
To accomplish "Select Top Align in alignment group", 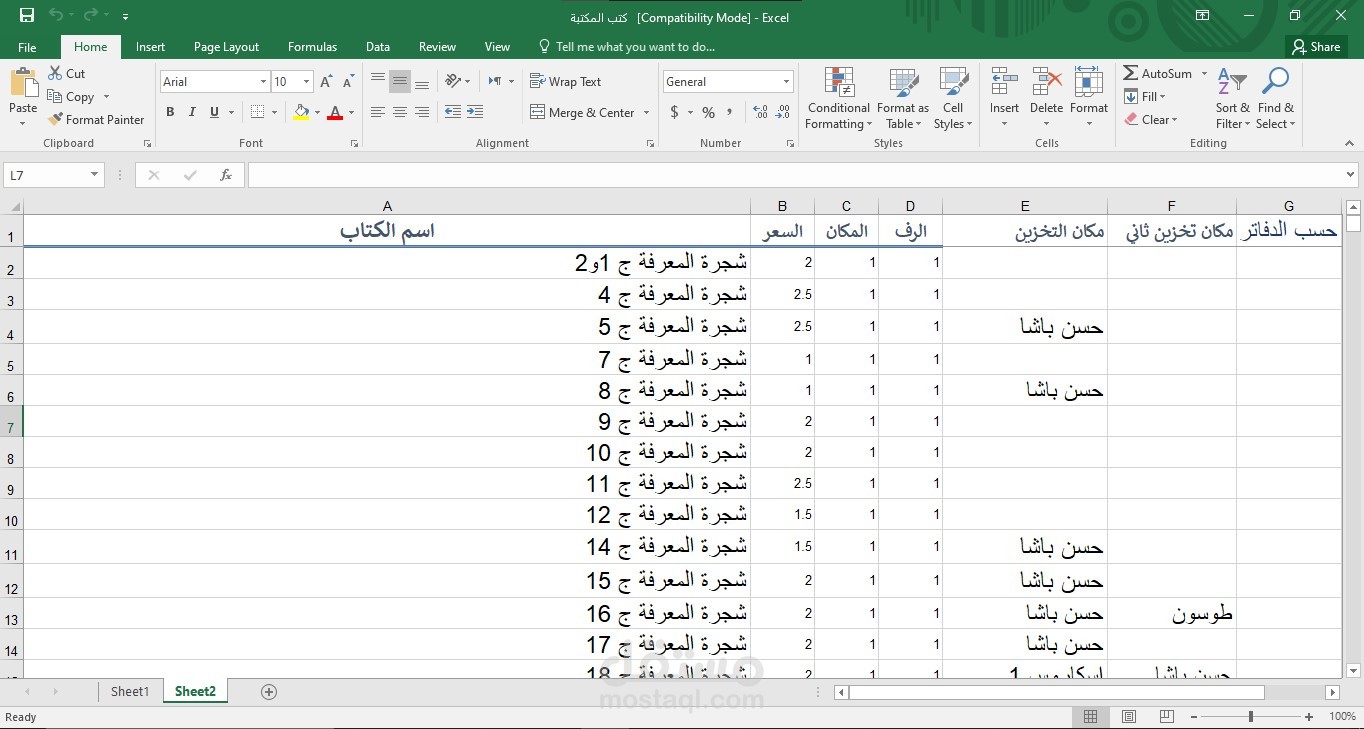I will (x=378, y=81).
